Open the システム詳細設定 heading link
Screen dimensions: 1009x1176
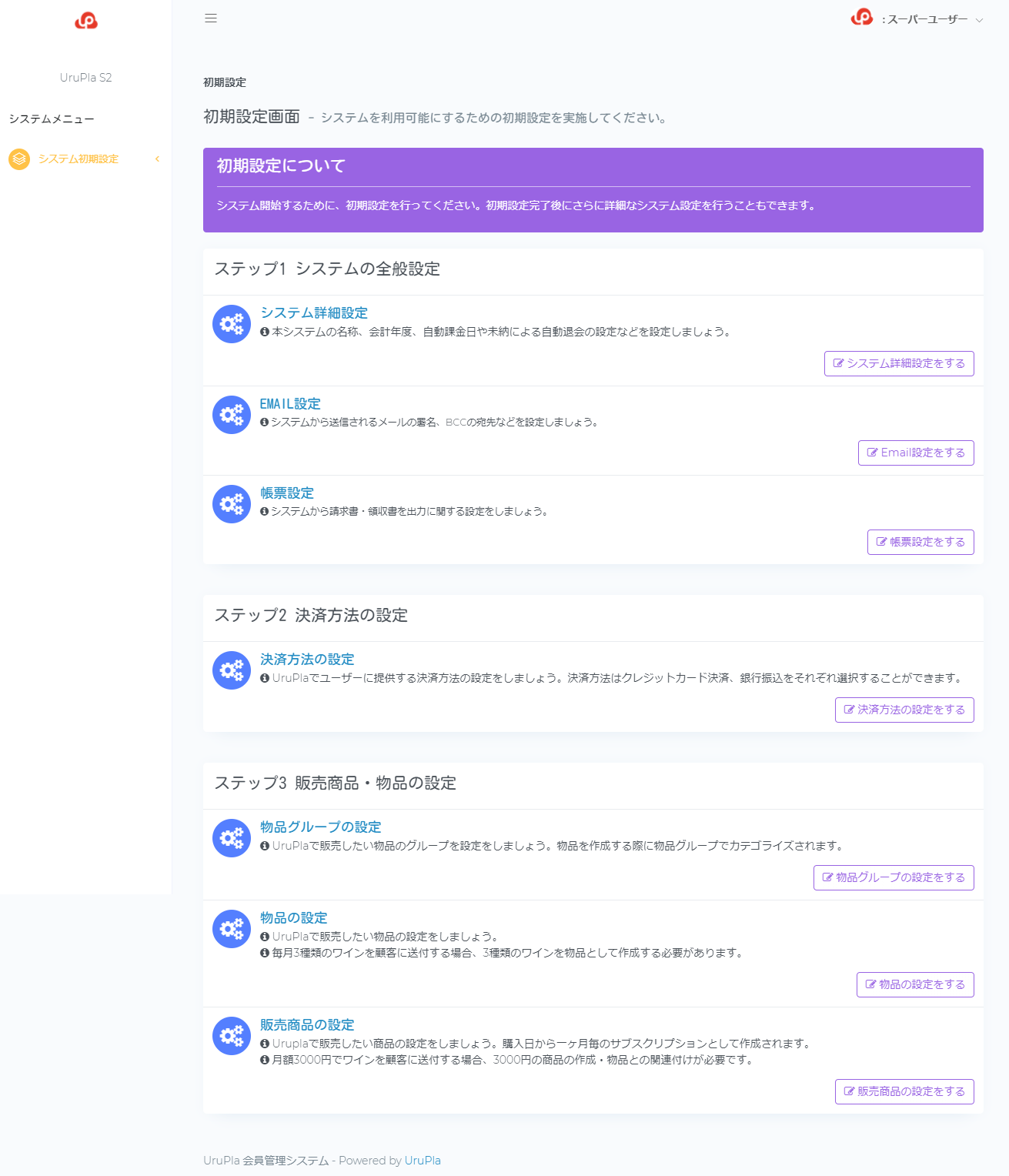(x=314, y=313)
